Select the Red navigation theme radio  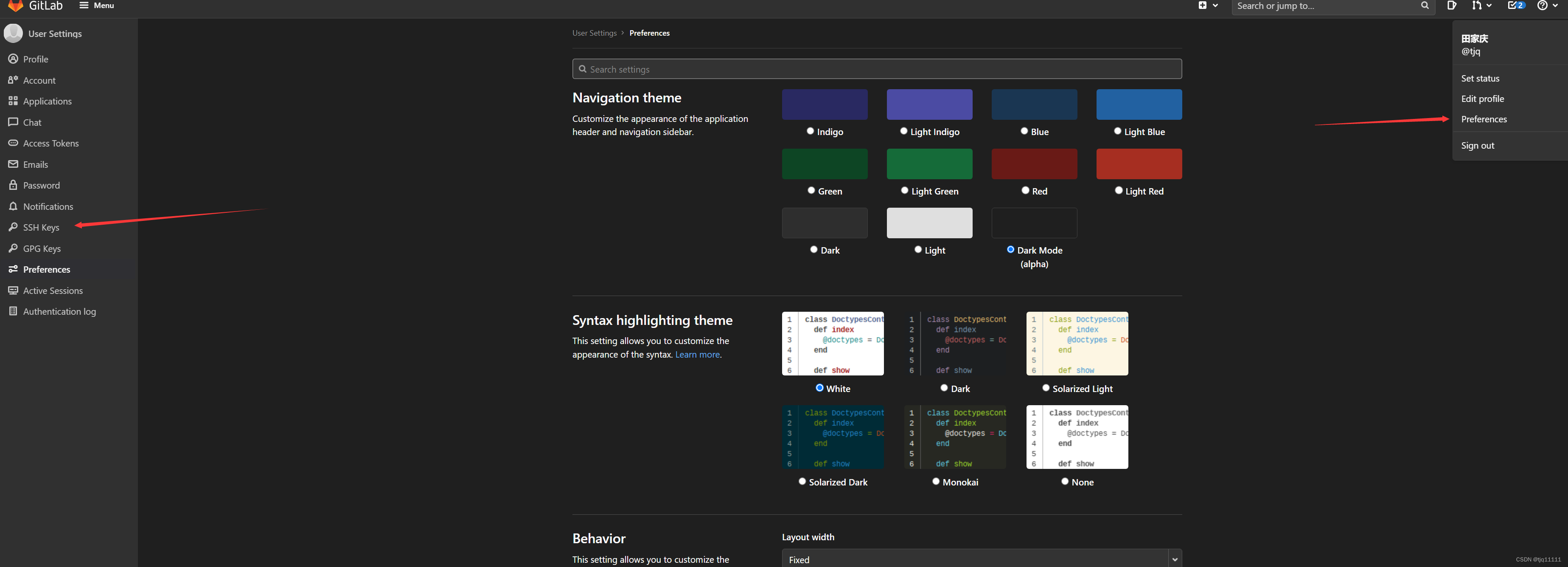(1026, 190)
